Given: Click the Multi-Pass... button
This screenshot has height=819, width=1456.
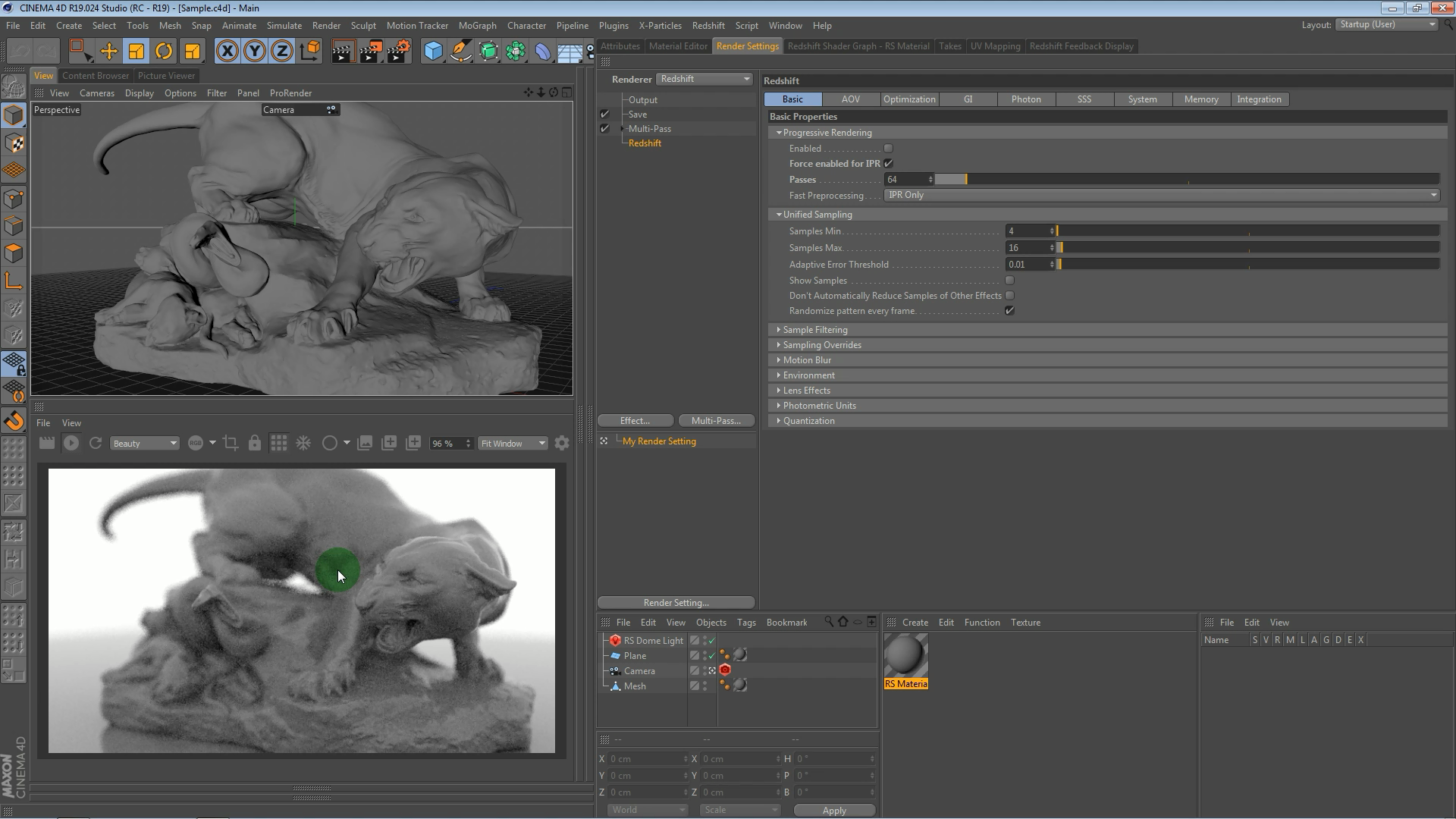Looking at the screenshot, I should tap(716, 421).
